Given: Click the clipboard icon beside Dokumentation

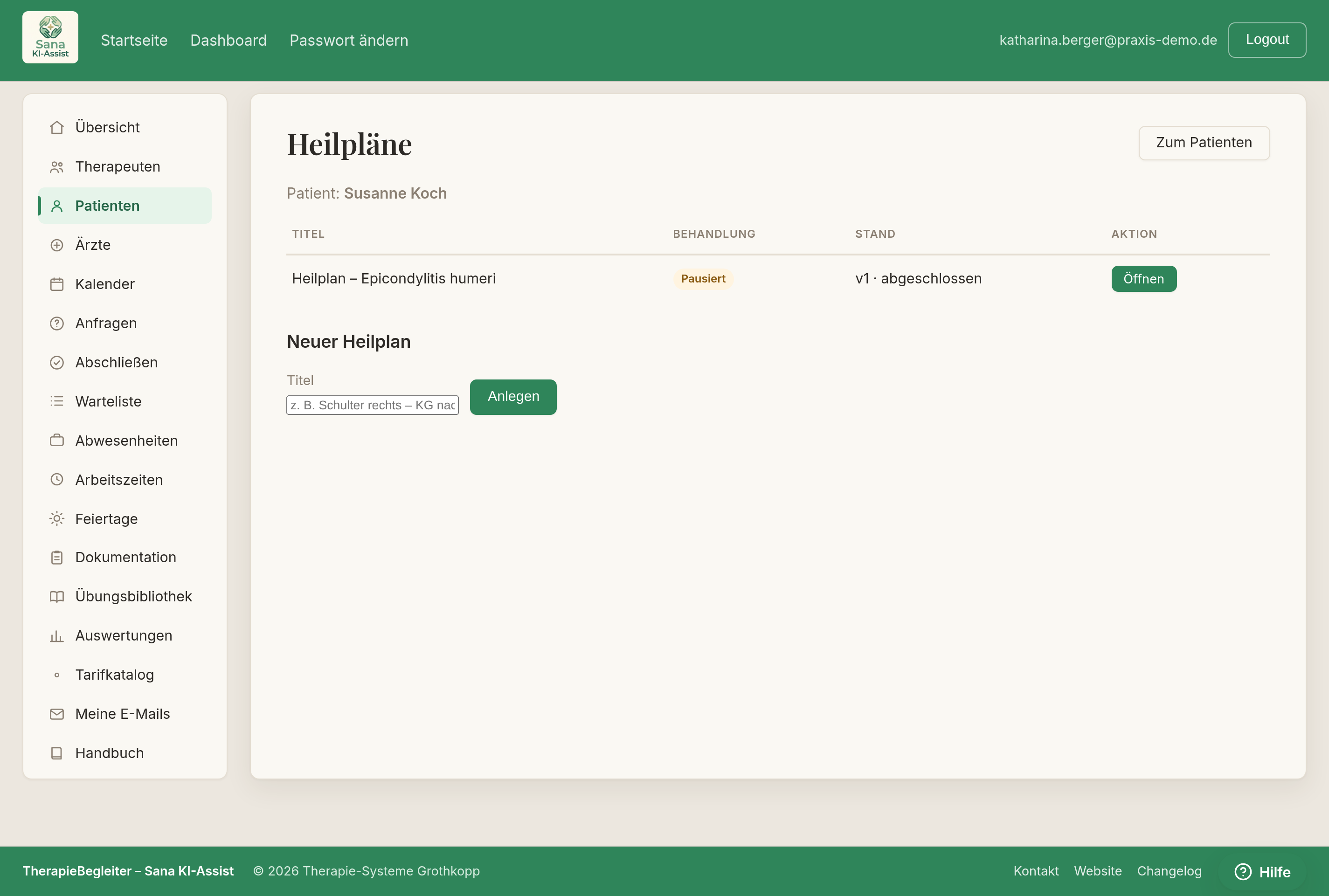Looking at the screenshot, I should (x=56, y=557).
